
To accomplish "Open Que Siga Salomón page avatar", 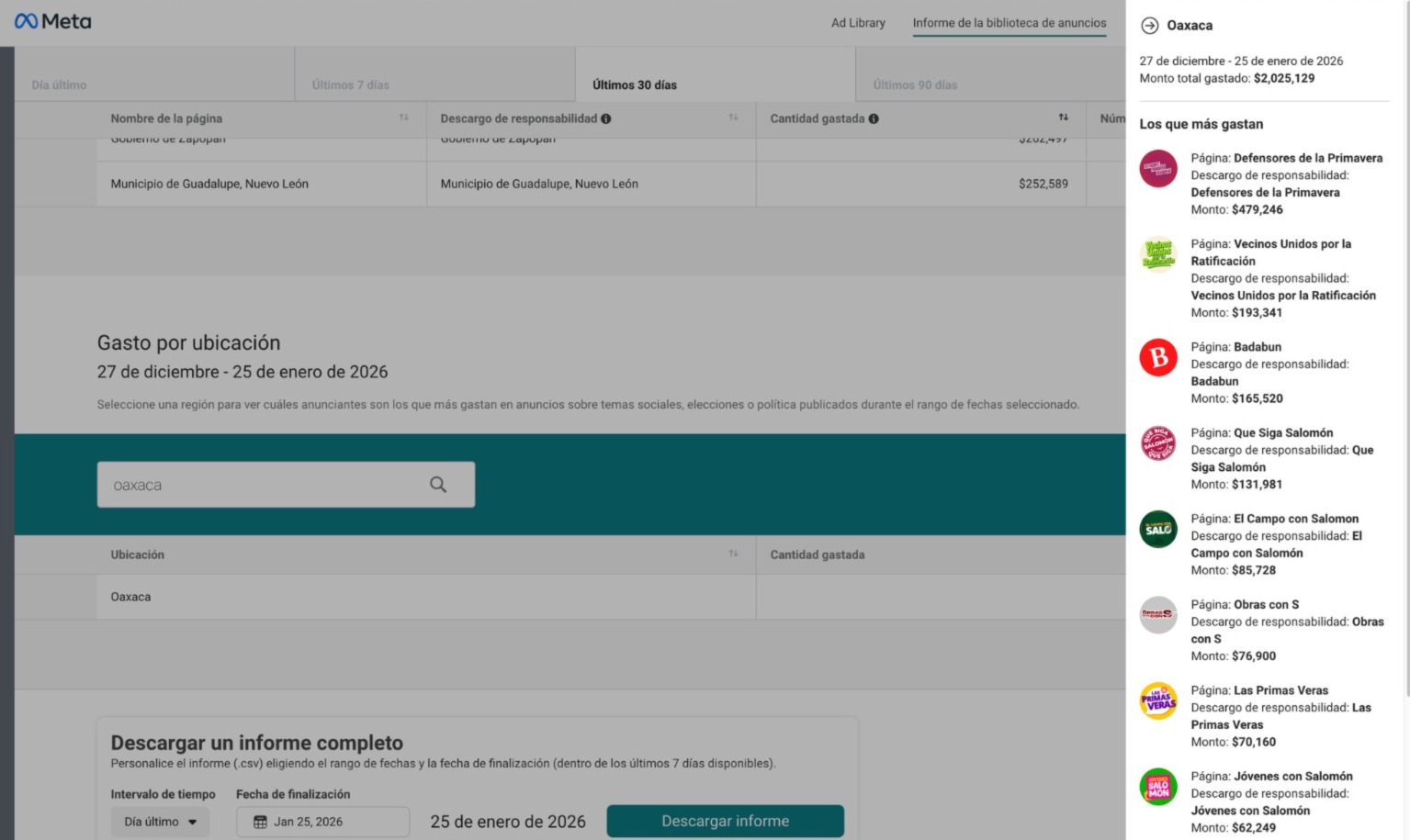I will (1158, 443).
